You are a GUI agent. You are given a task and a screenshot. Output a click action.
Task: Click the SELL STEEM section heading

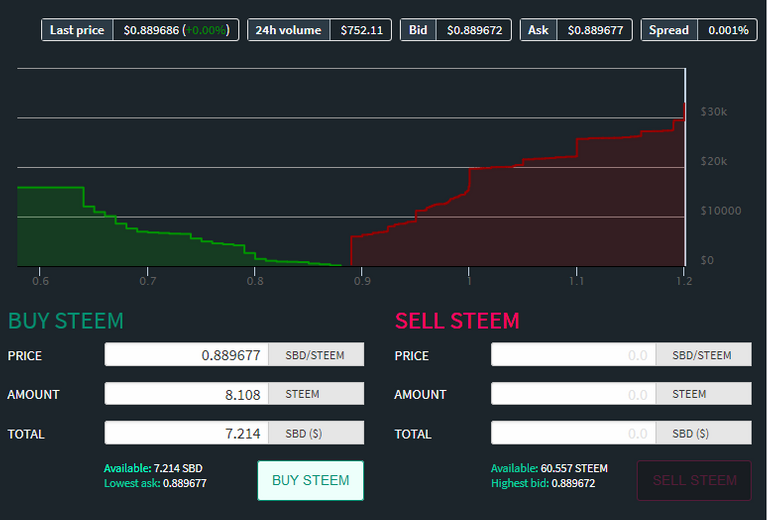coord(457,321)
